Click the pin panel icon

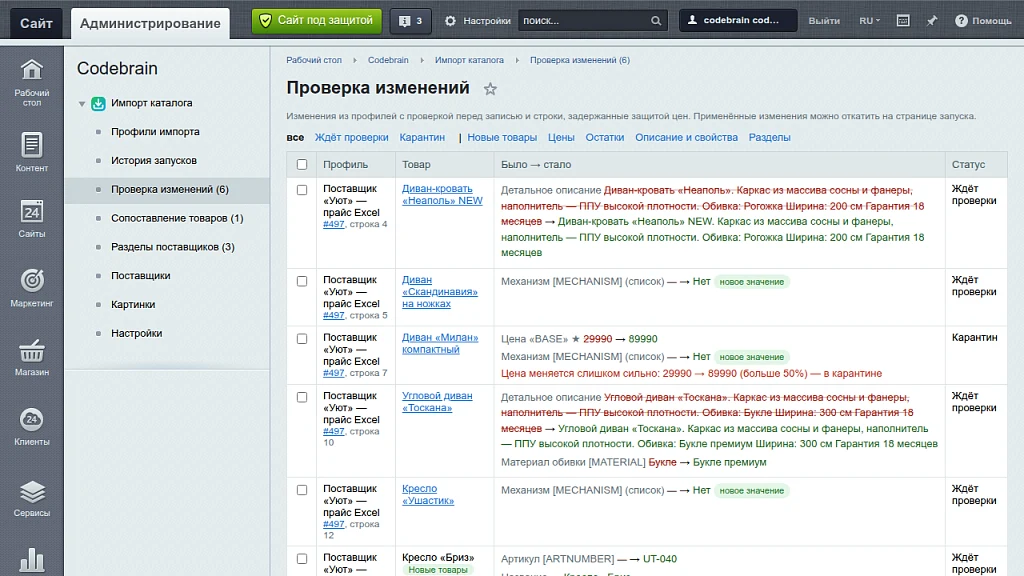click(x=932, y=21)
